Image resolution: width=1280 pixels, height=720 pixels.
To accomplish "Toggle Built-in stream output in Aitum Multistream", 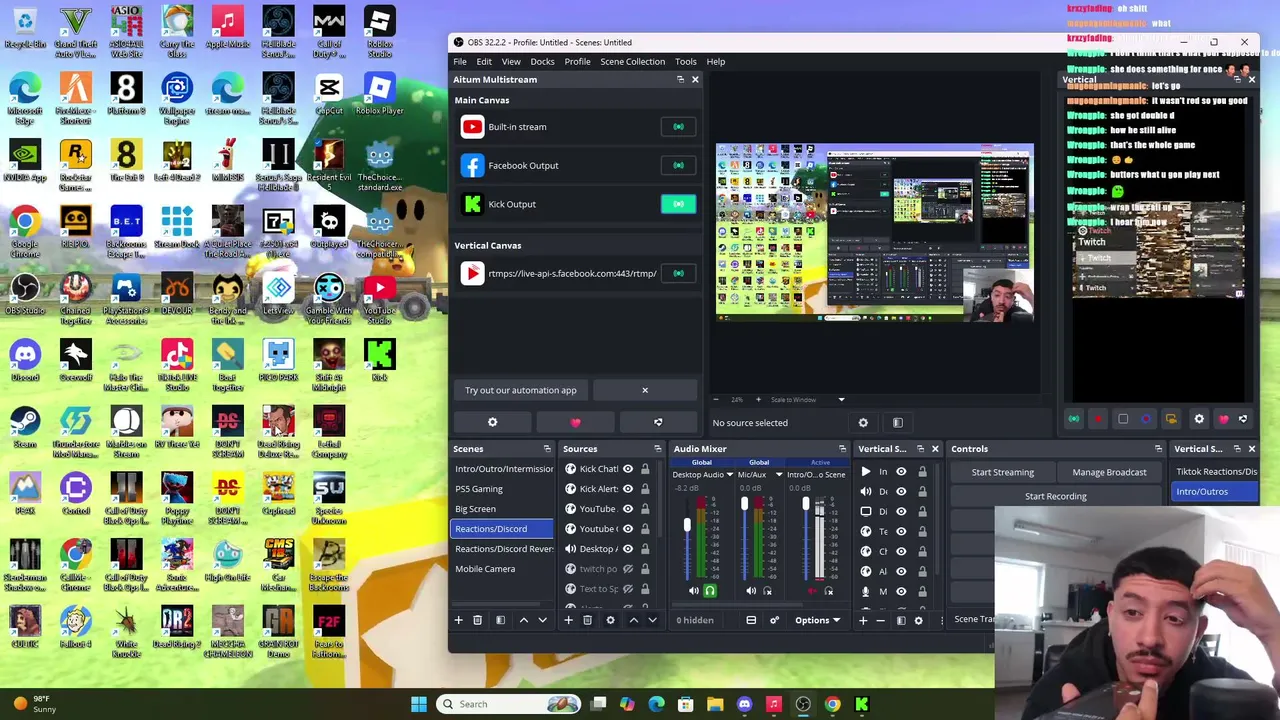I will point(678,127).
